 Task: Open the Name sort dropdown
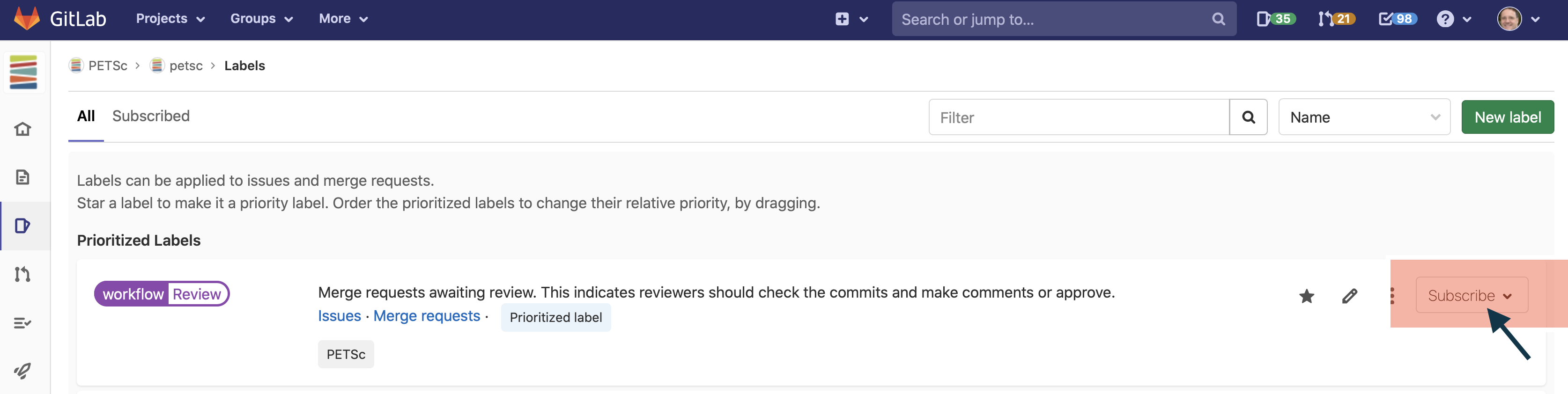pyautogui.click(x=1364, y=117)
